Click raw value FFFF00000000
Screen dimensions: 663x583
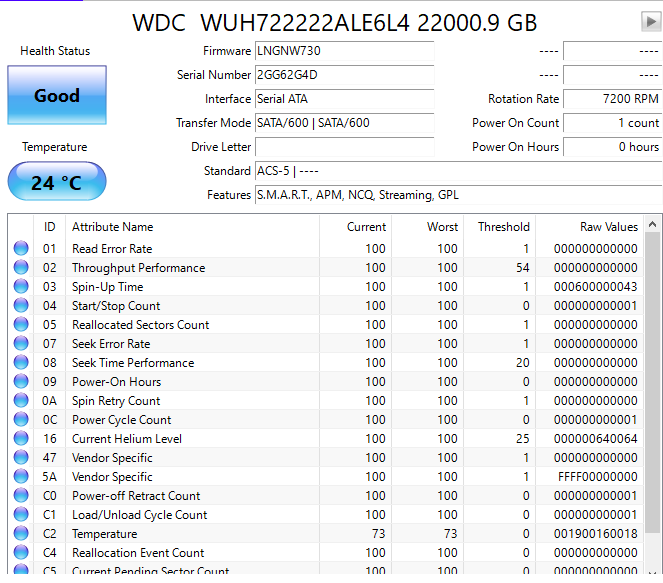point(597,477)
